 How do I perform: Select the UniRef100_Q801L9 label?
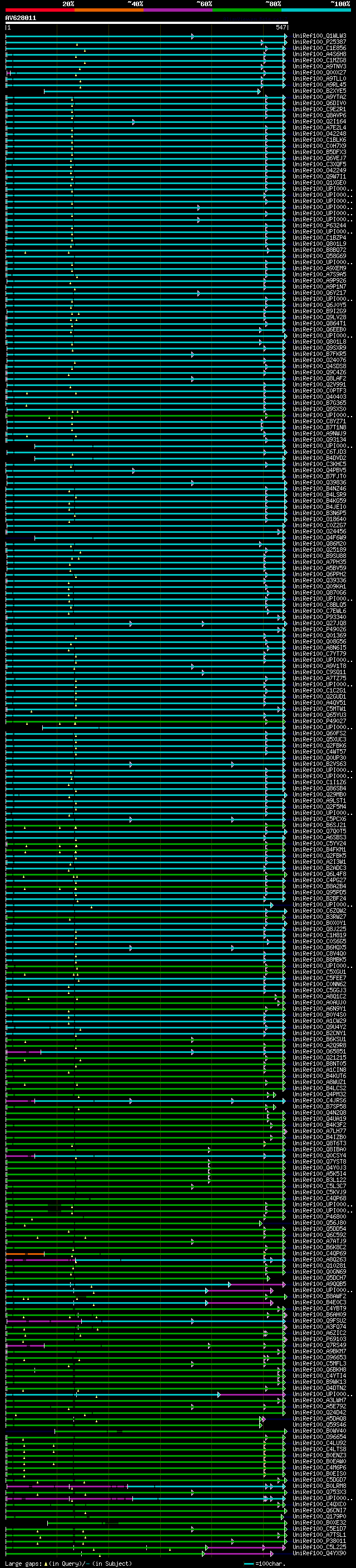pos(319,244)
